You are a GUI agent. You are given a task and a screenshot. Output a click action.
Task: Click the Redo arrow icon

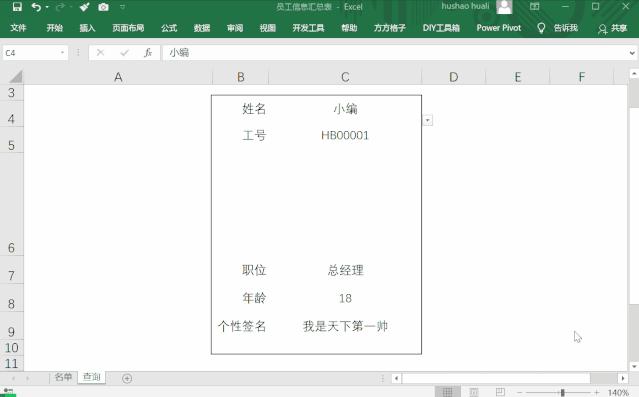[x=60, y=7]
